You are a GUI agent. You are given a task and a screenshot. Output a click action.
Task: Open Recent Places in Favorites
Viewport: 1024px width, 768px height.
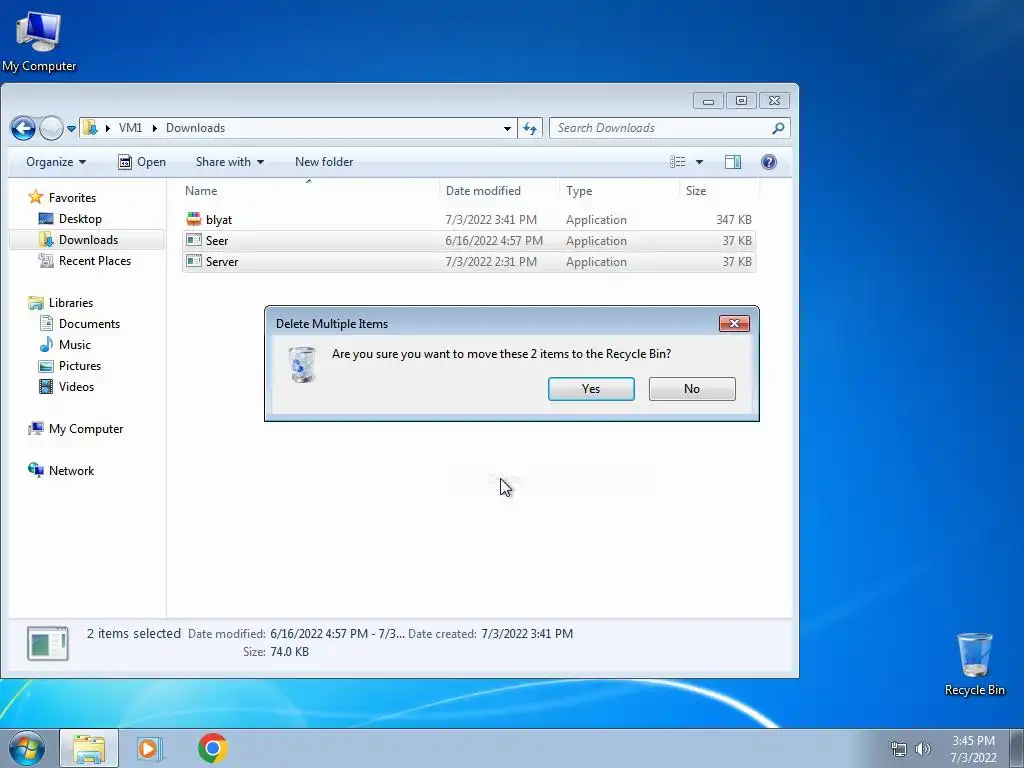point(95,261)
